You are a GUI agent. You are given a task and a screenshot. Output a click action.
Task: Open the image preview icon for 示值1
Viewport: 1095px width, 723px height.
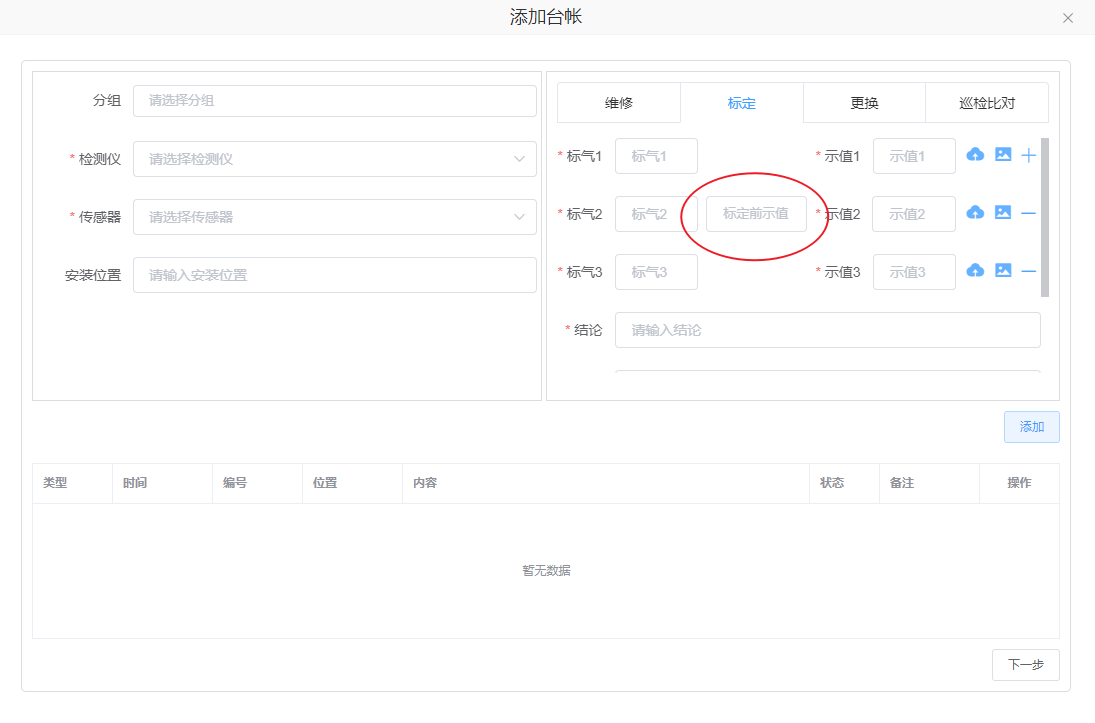pyautogui.click(x=1003, y=155)
